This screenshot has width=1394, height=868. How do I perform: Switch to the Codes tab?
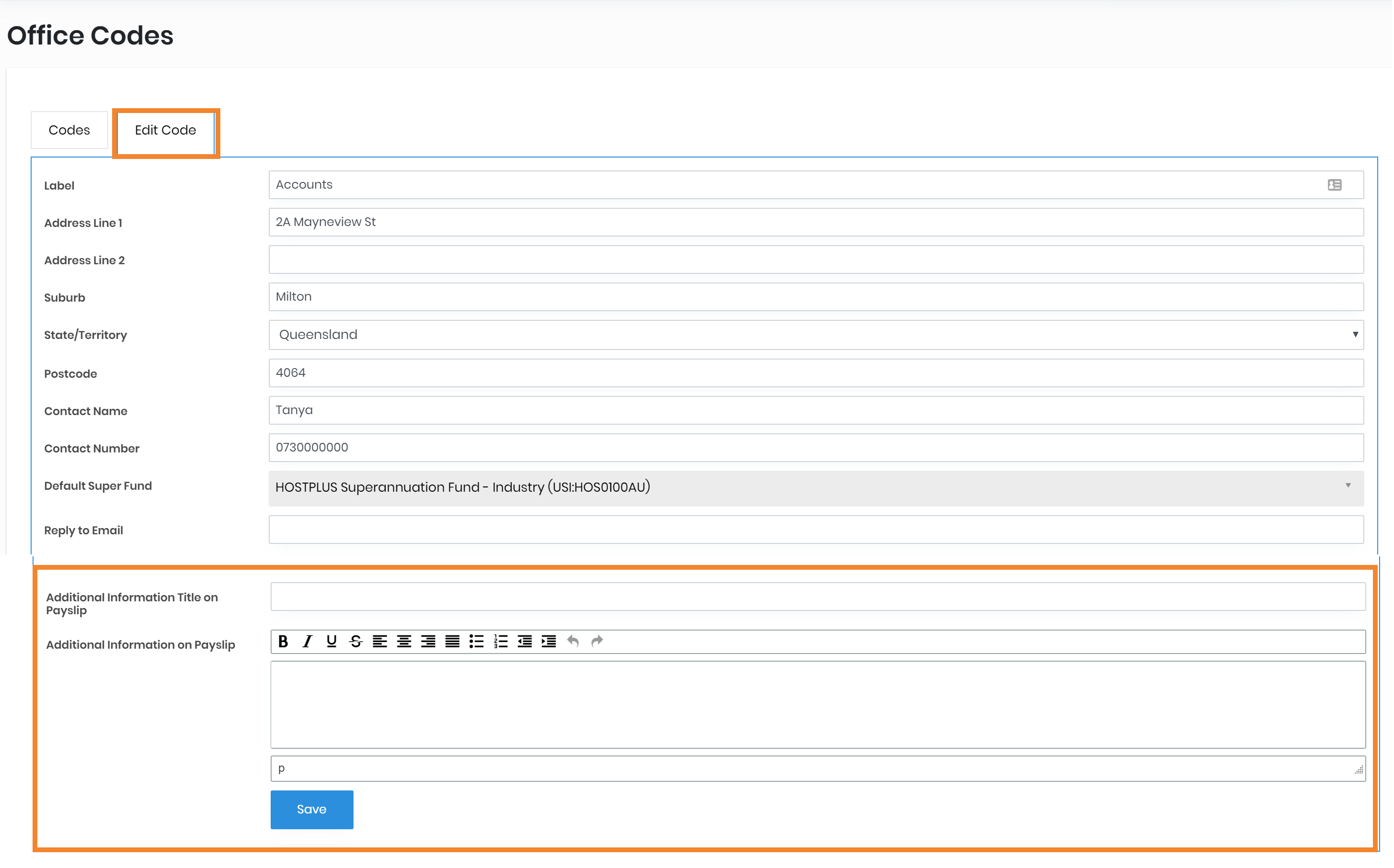(69, 130)
